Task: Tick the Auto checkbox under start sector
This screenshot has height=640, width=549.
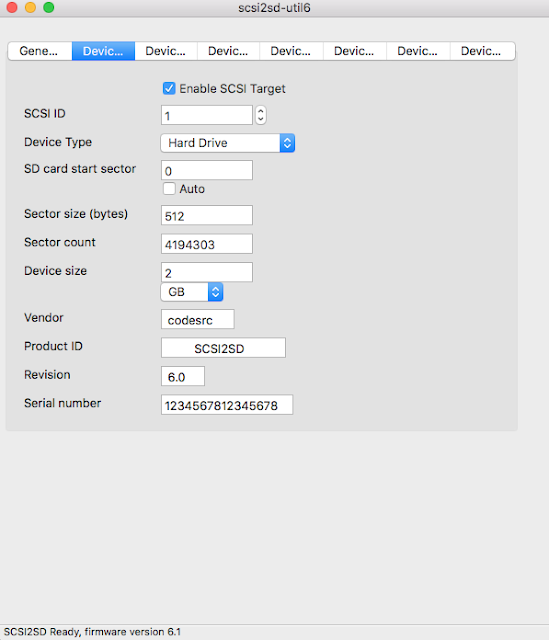Action: 169,189
